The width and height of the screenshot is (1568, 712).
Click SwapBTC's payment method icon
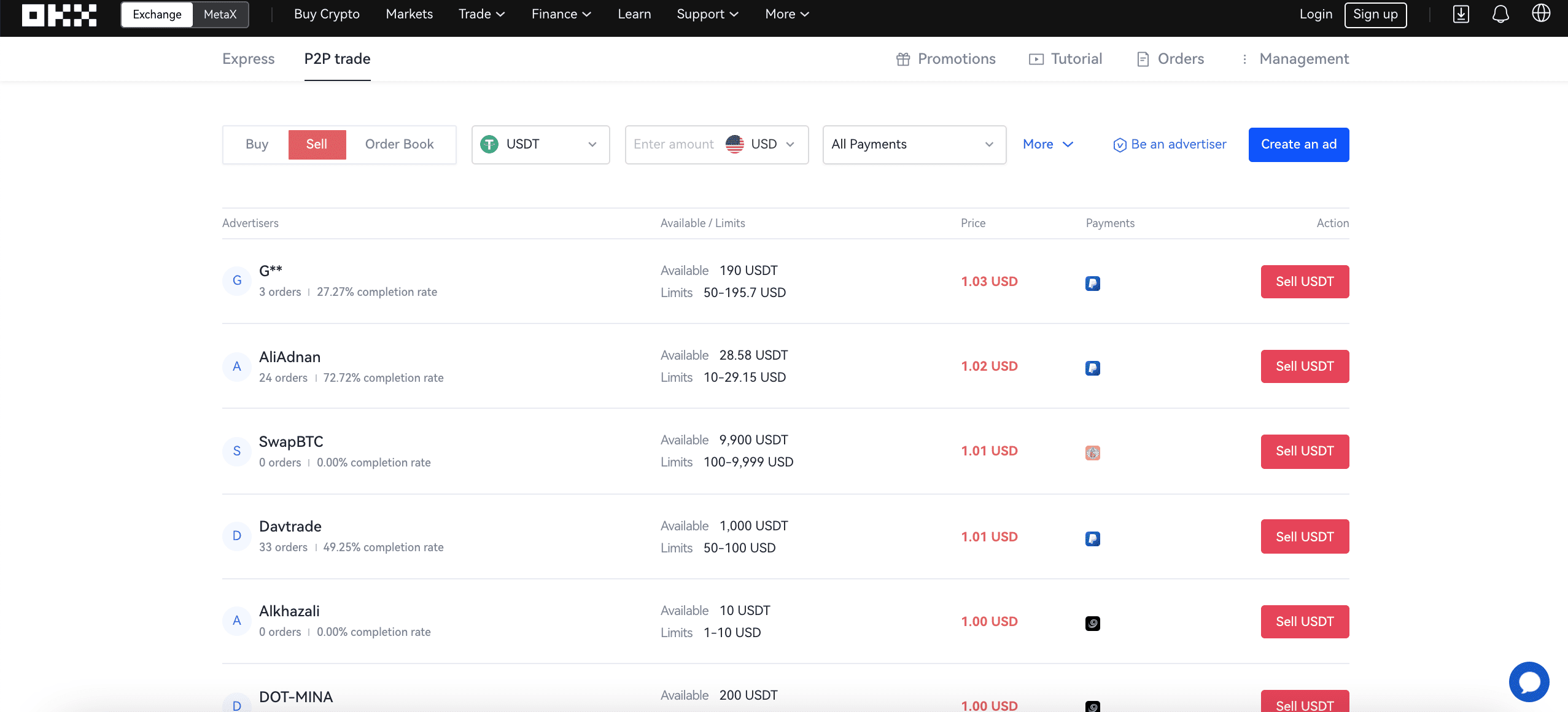click(1093, 453)
